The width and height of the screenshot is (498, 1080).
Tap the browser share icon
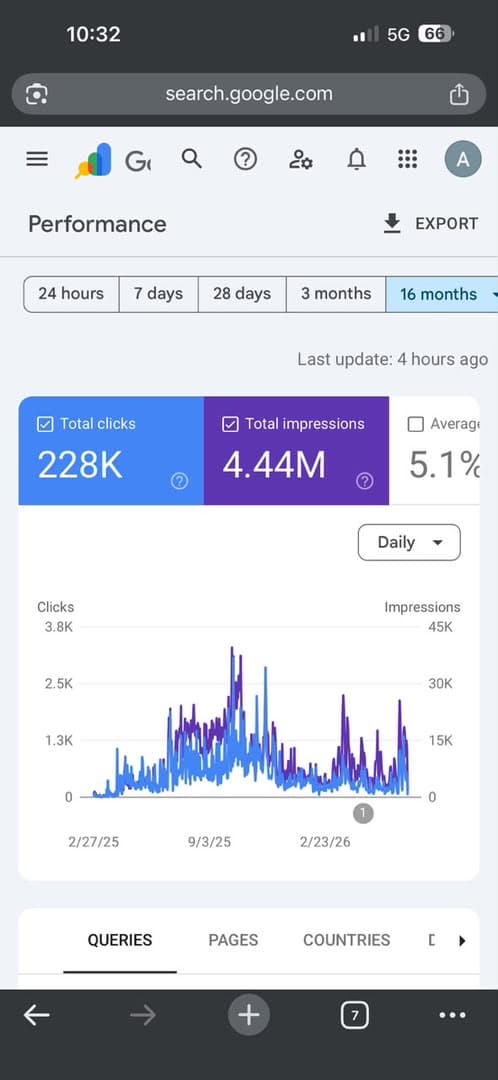click(x=459, y=94)
